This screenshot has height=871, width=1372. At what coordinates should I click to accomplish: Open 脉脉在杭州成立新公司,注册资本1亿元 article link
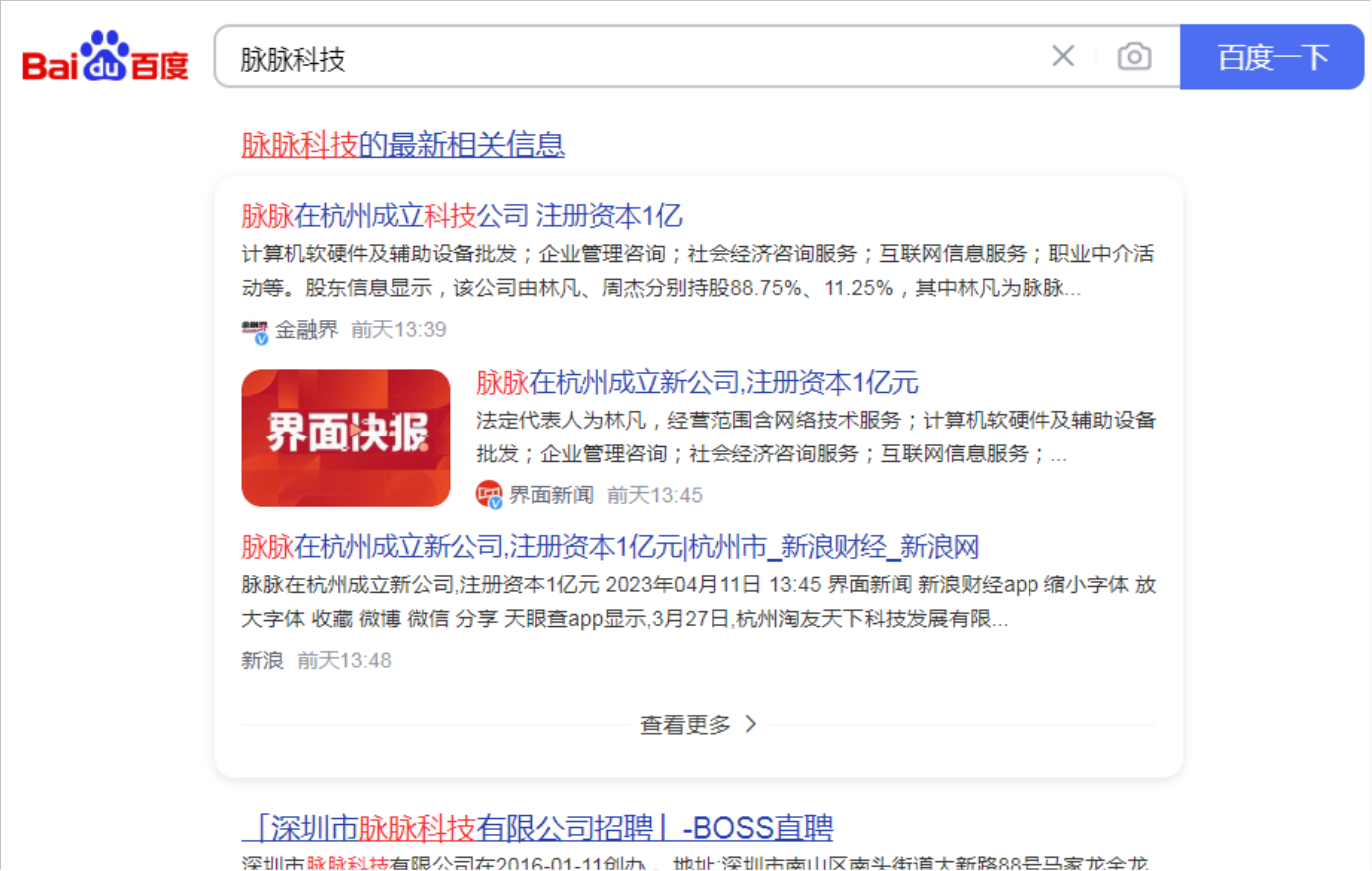click(697, 382)
